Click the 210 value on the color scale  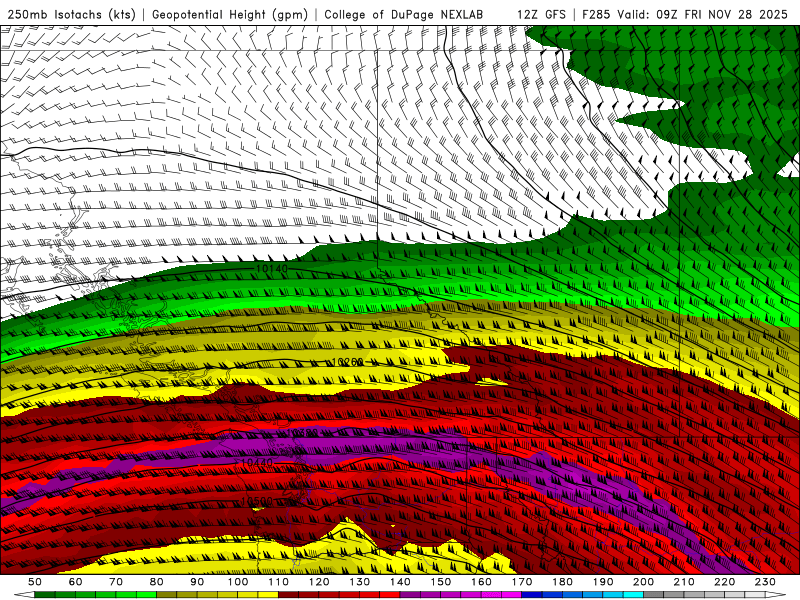tap(684, 582)
